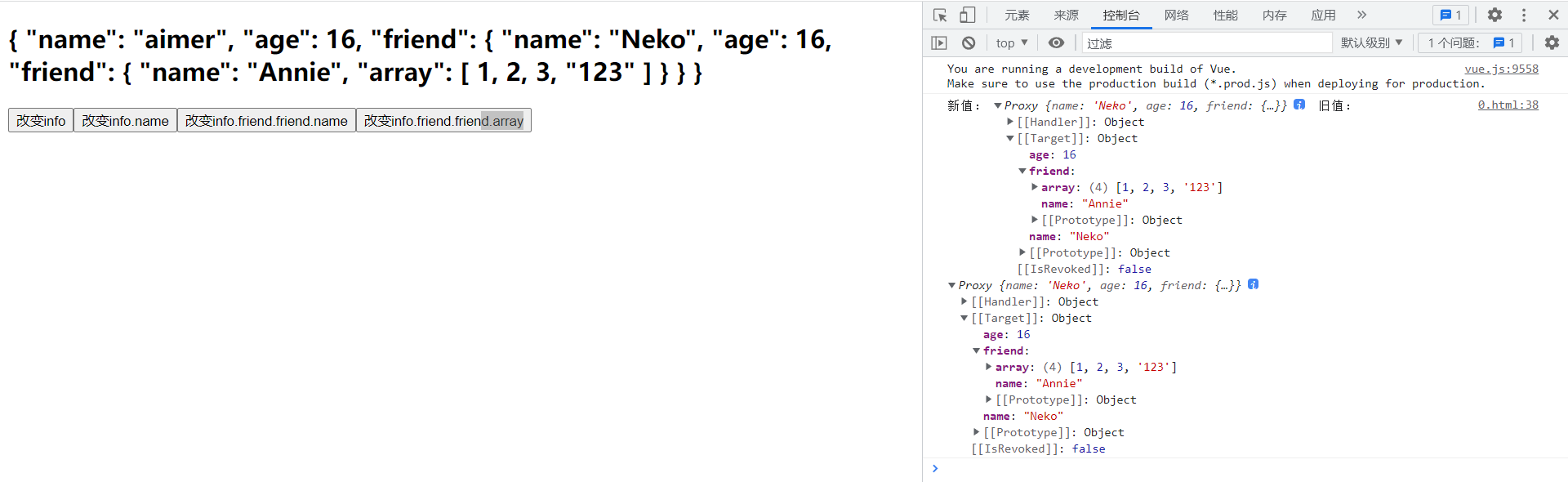Click the 改变info.name button
The height and width of the screenshot is (482, 1568).
click(x=125, y=121)
